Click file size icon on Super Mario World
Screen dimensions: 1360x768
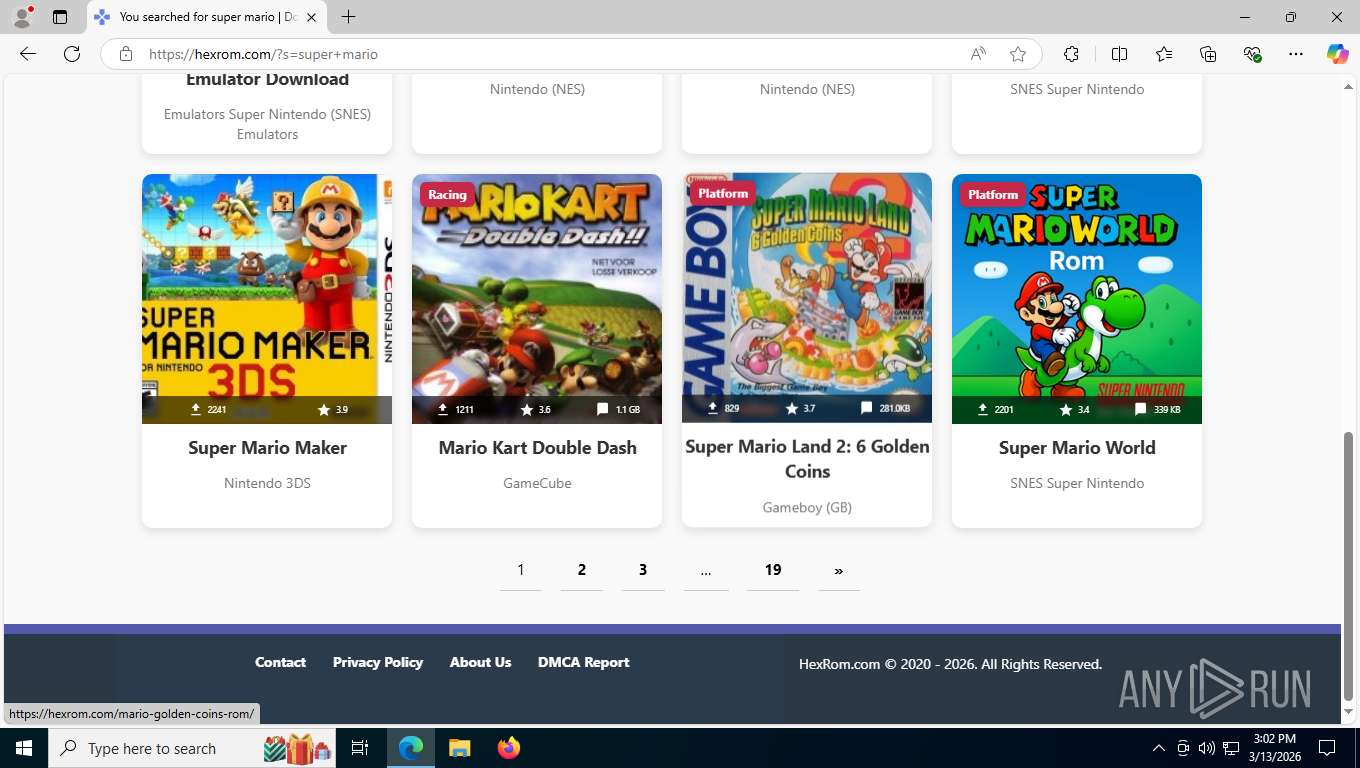[1140, 410]
